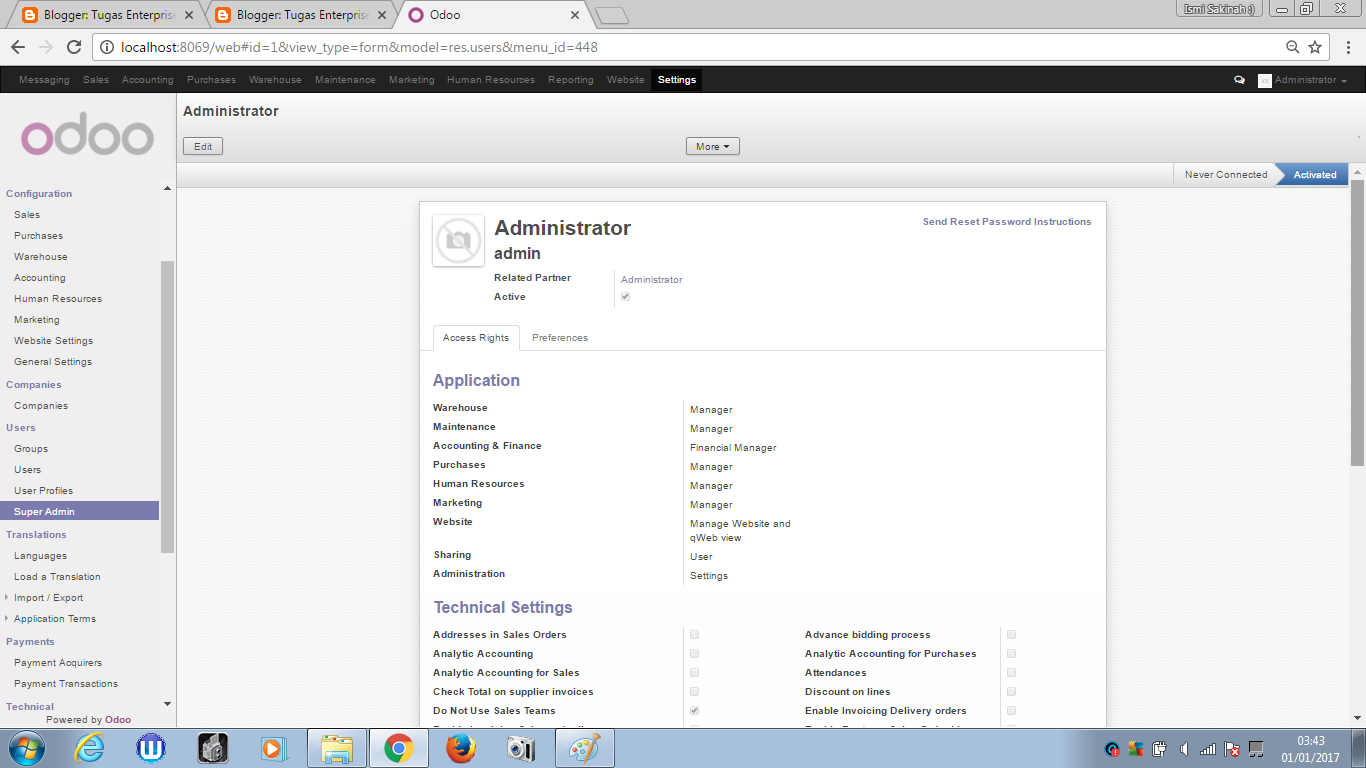Click the Administrator avatar photo placeholder
1366x768 pixels.
458,240
